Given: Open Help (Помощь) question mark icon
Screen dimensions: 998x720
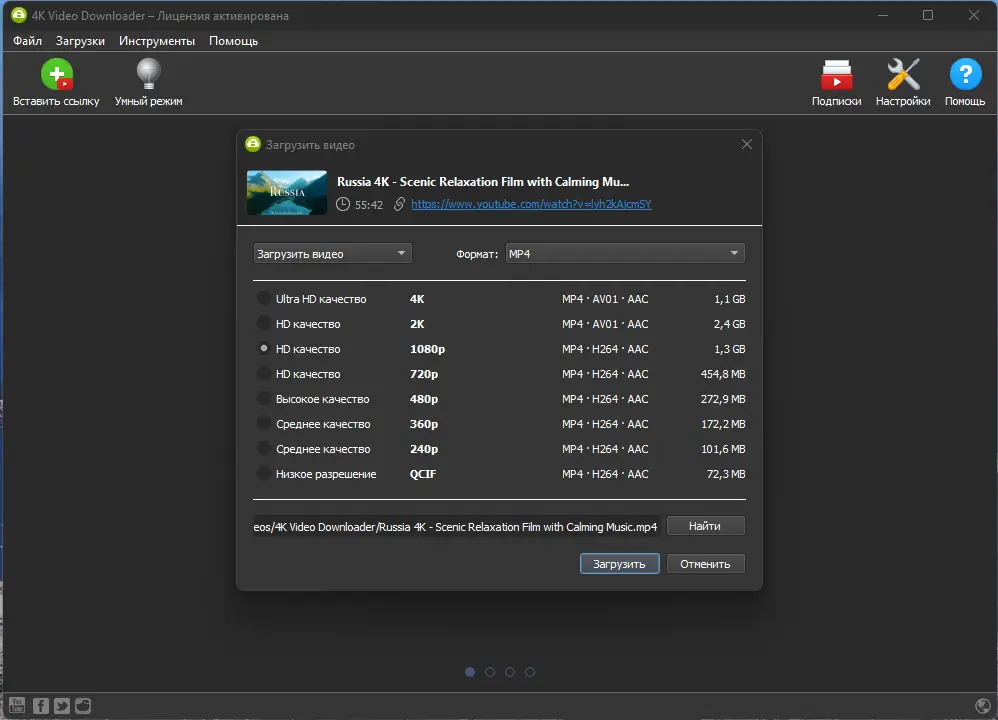Looking at the screenshot, I should pyautogui.click(x=965, y=74).
